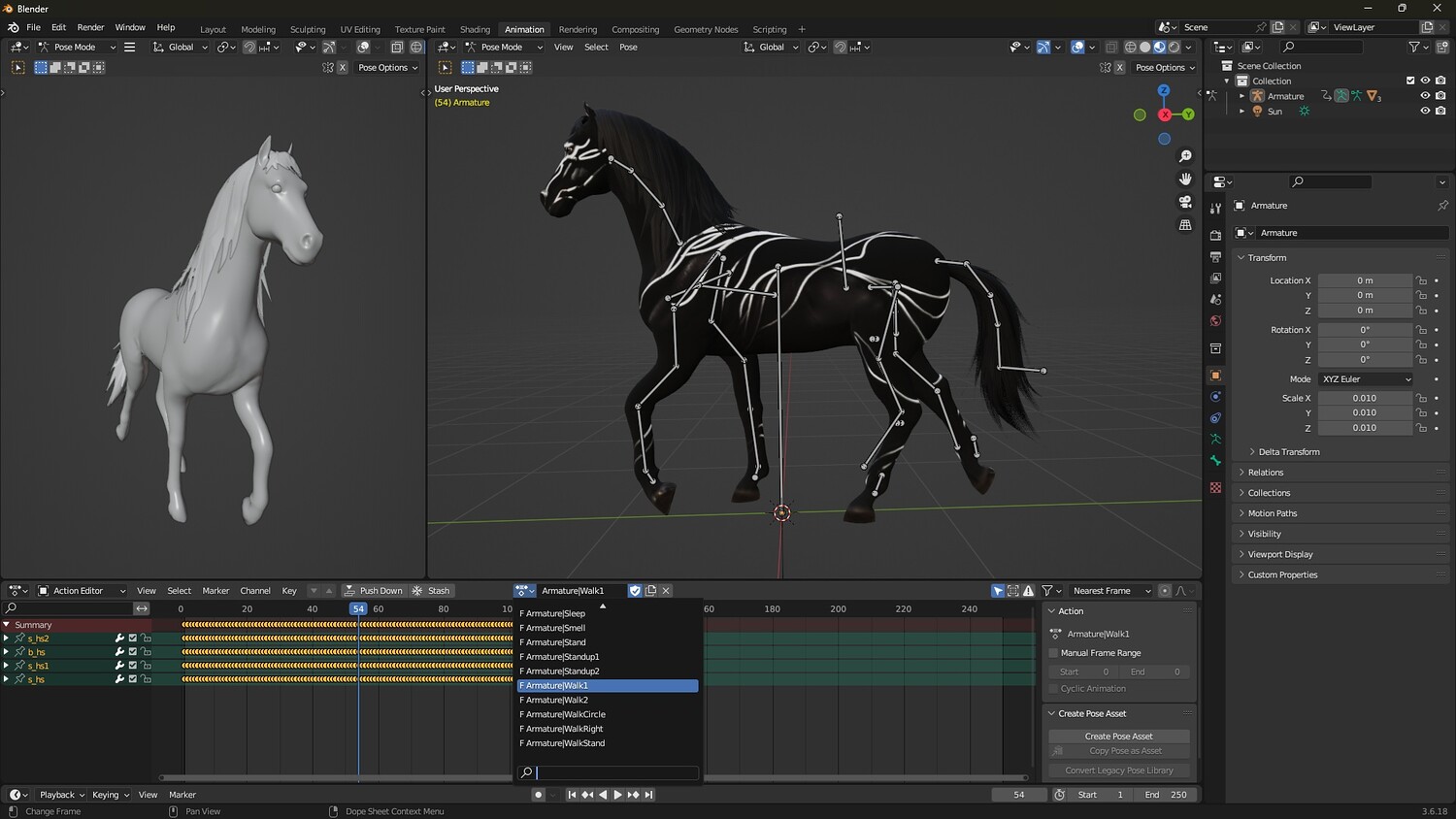
Task: Hide the Armature in the outliner
Action: coord(1425,96)
